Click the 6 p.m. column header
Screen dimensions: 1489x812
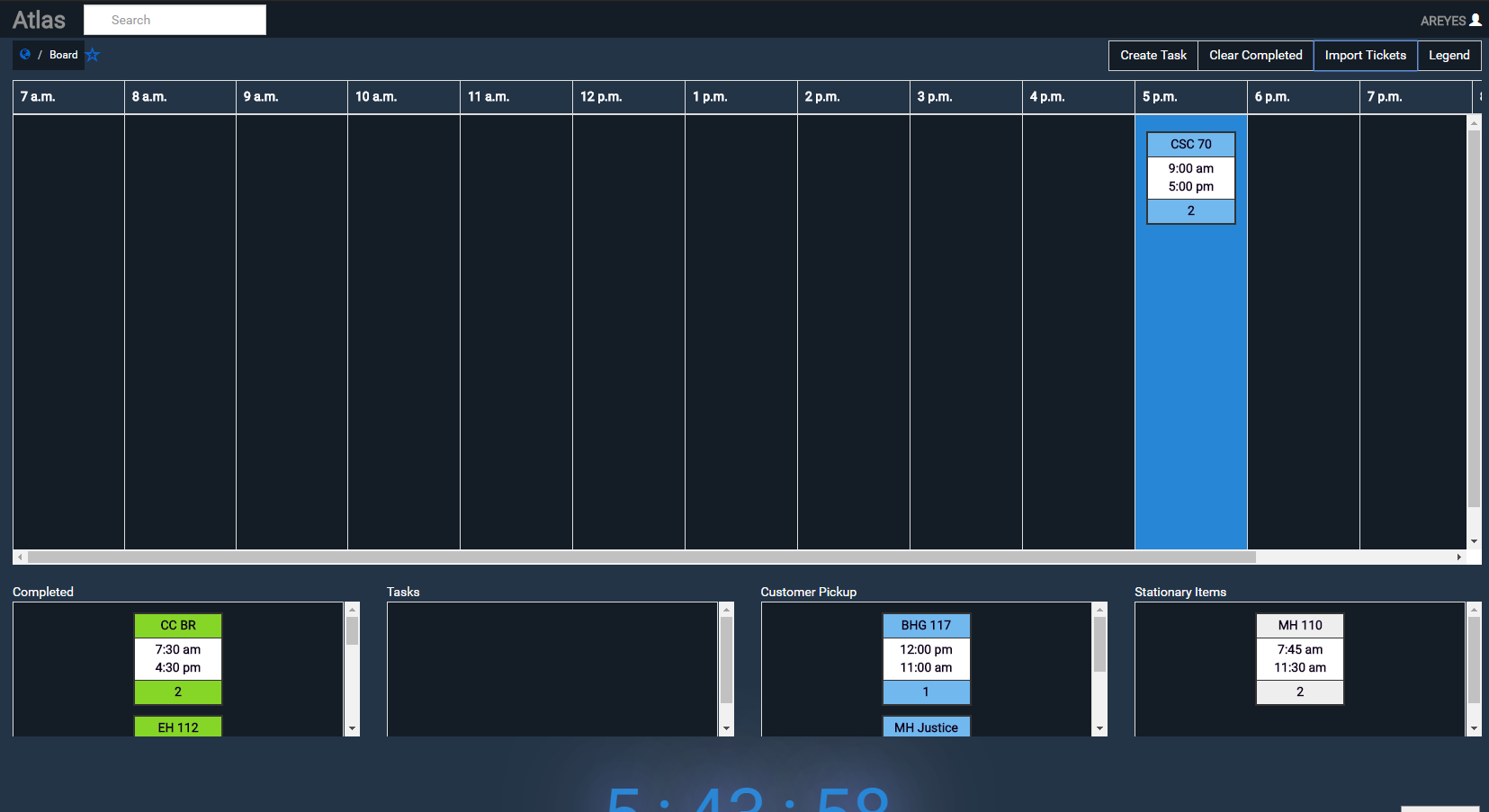[x=1304, y=97]
